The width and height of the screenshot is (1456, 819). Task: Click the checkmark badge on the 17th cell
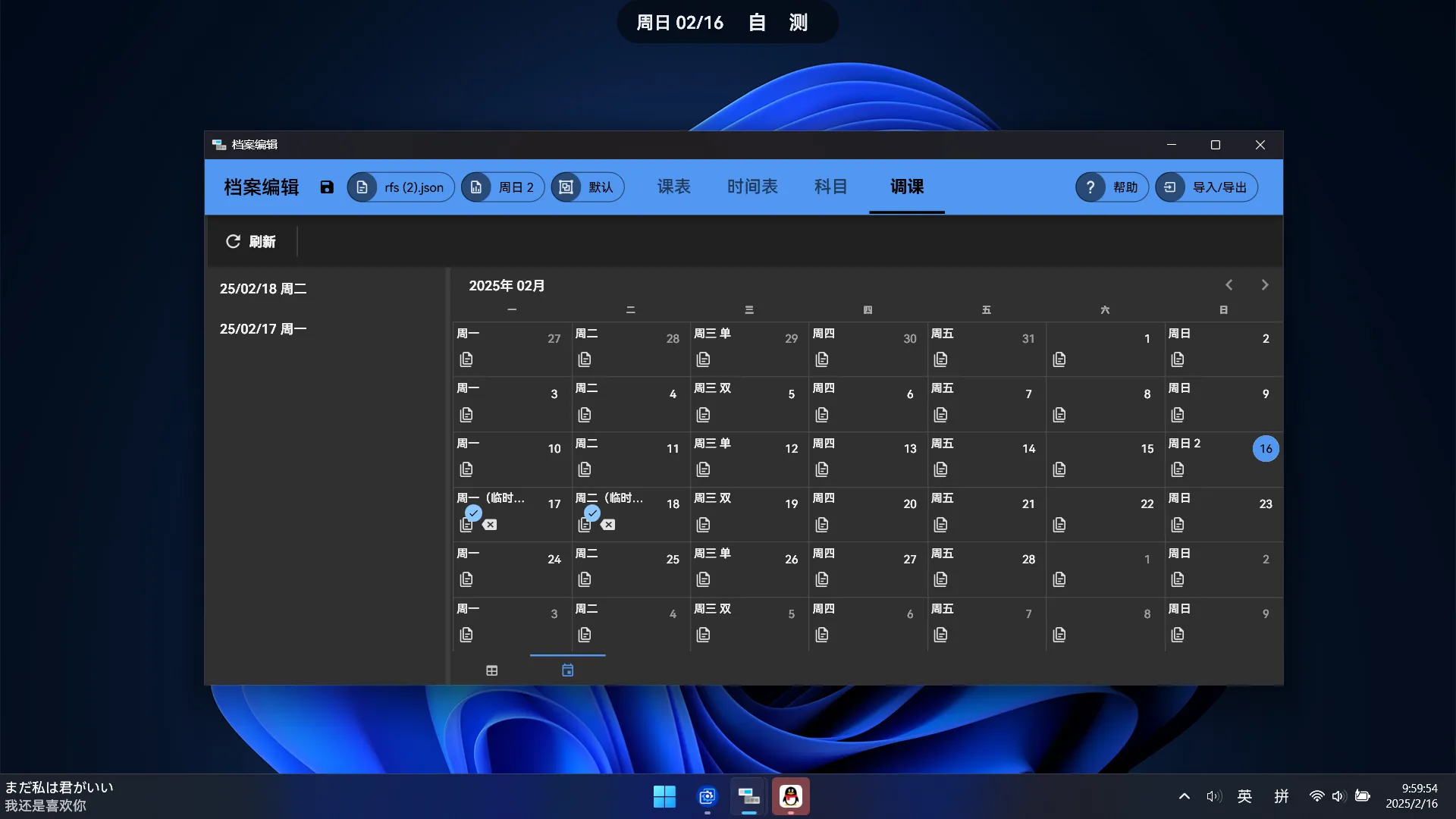click(473, 513)
